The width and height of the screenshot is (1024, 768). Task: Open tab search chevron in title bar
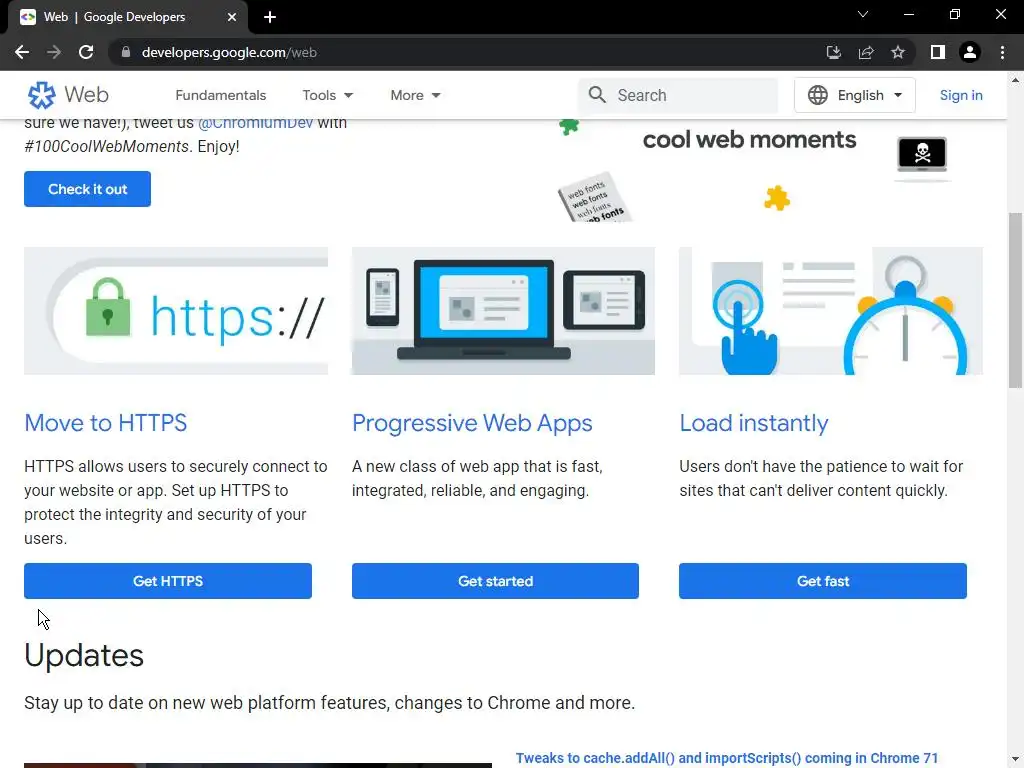point(863,14)
